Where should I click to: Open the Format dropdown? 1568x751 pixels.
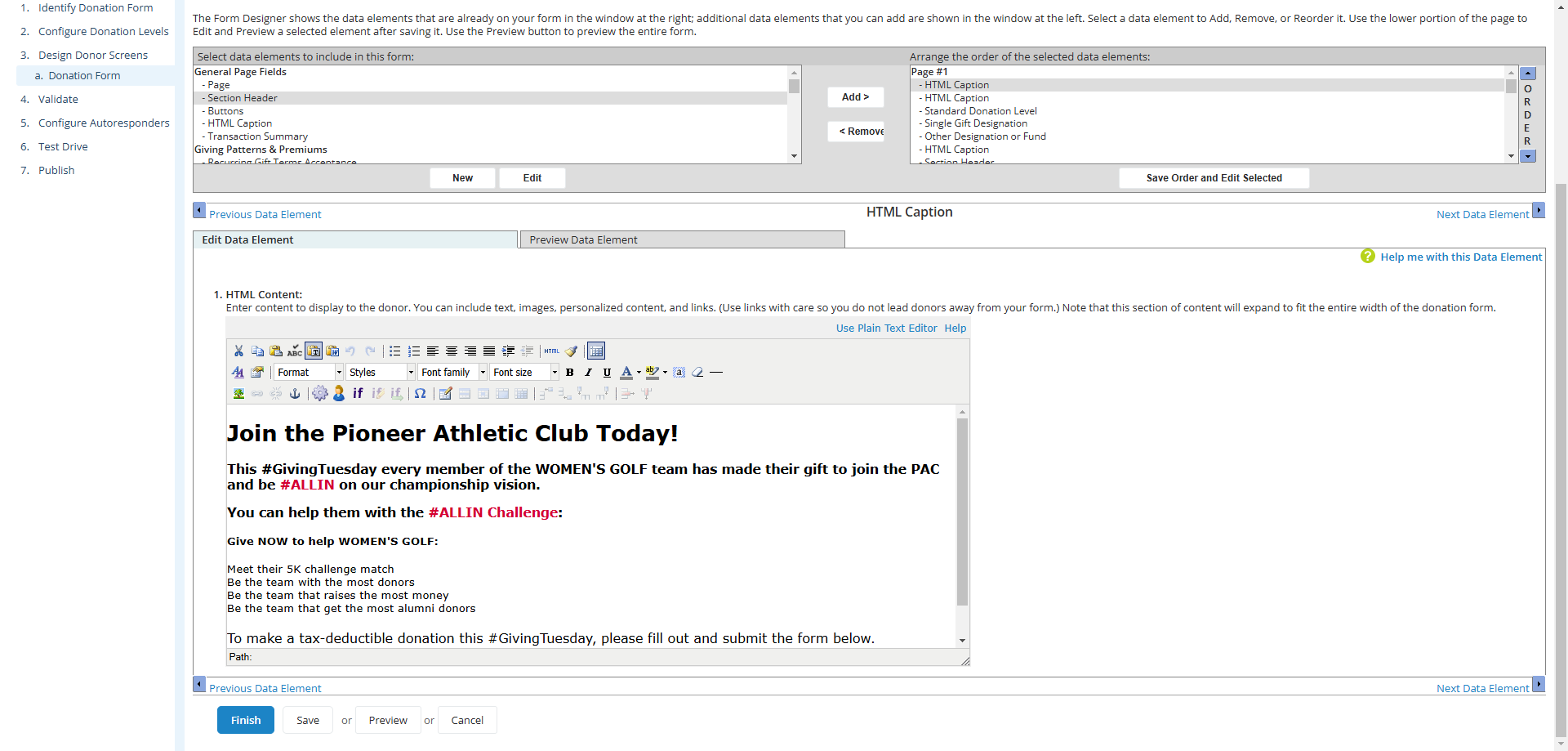309,372
